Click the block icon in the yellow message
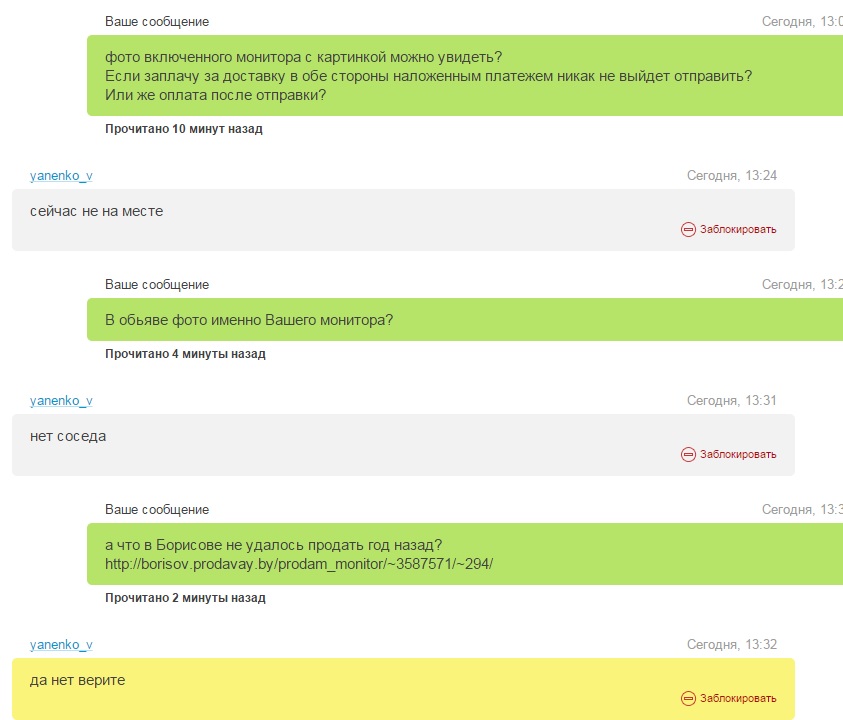 pyautogui.click(x=688, y=698)
